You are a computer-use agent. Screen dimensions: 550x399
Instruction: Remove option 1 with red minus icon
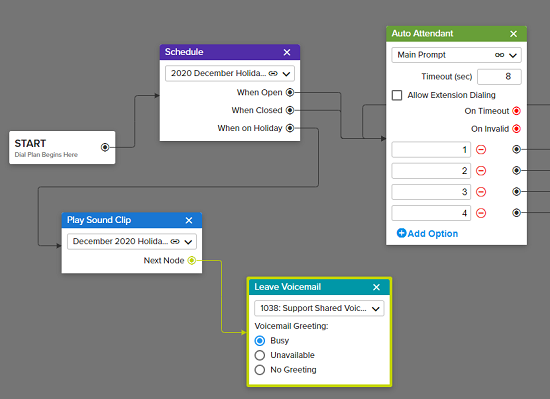coord(481,150)
